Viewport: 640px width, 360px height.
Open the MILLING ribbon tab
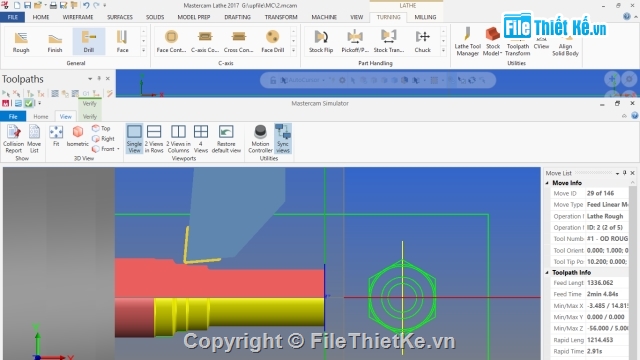[425, 17]
